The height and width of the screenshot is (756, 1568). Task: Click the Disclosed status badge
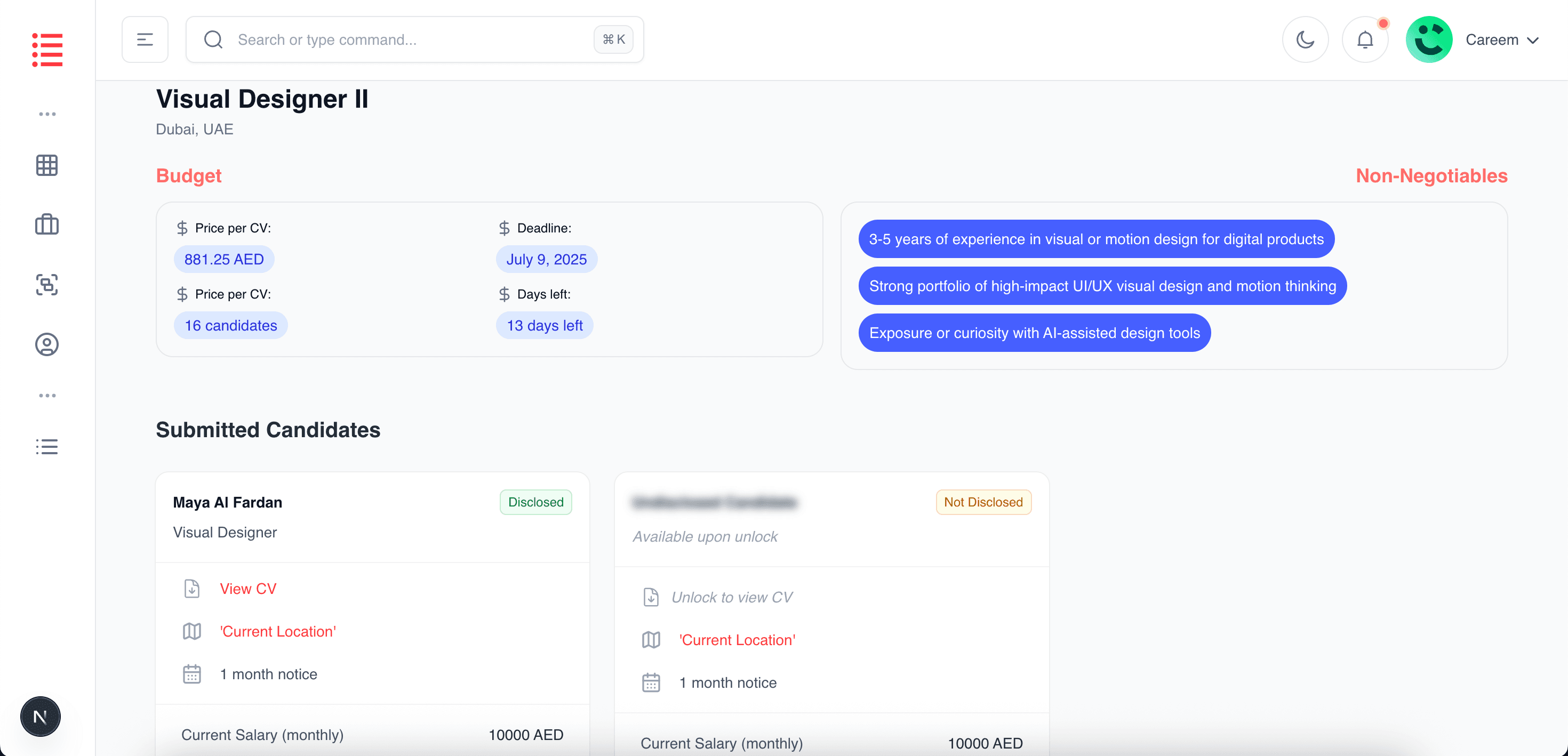pyautogui.click(x=535, y=502)
